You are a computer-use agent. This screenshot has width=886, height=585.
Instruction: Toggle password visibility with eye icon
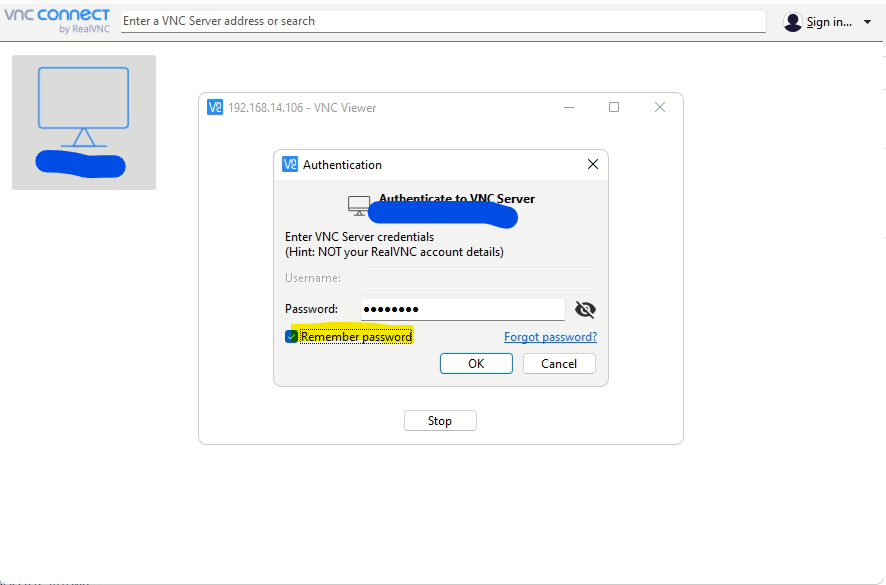pyautogui.click(x=585, y=310)
